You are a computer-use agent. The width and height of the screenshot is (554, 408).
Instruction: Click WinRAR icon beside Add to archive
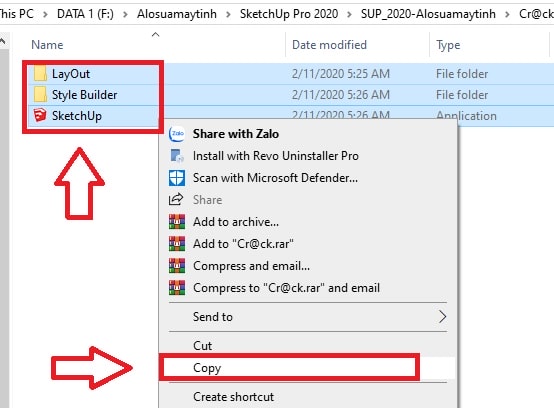[177, 222]
